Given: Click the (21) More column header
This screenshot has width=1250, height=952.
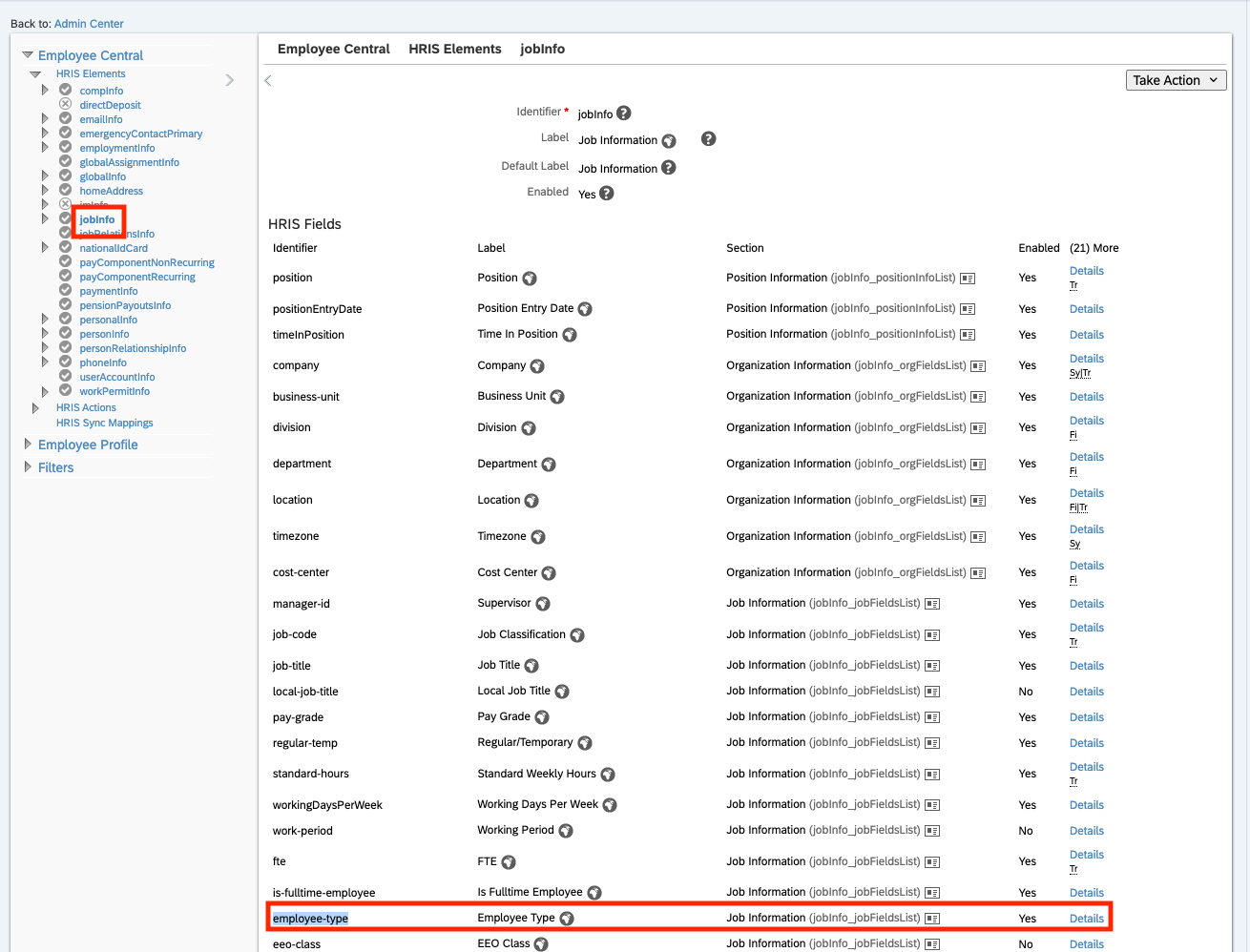Looking at the screenshot, I should [x=1094, y=248].
